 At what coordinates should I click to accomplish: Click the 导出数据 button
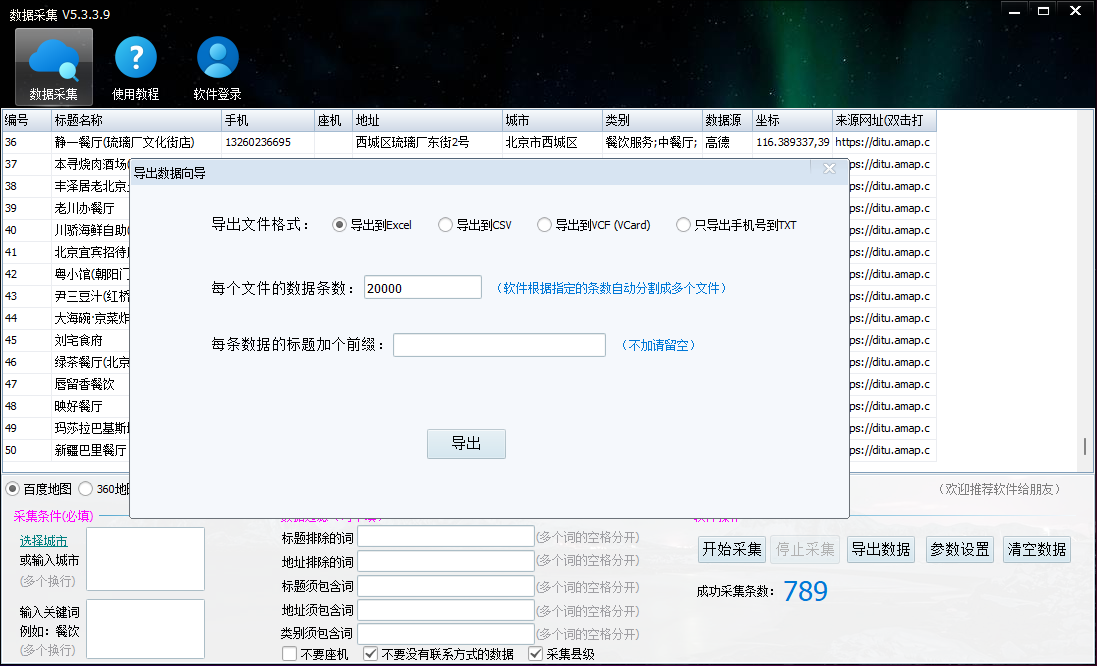pos(881,549)
